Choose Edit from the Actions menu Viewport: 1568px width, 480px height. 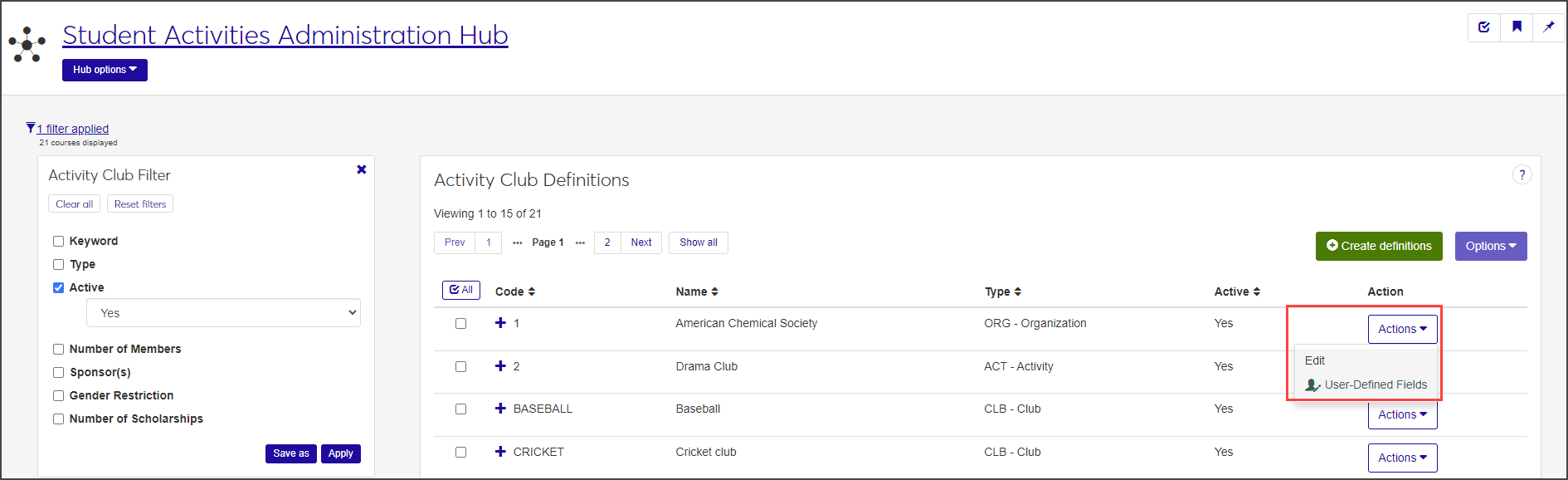pyautogui.click(x=1315, y=360)
